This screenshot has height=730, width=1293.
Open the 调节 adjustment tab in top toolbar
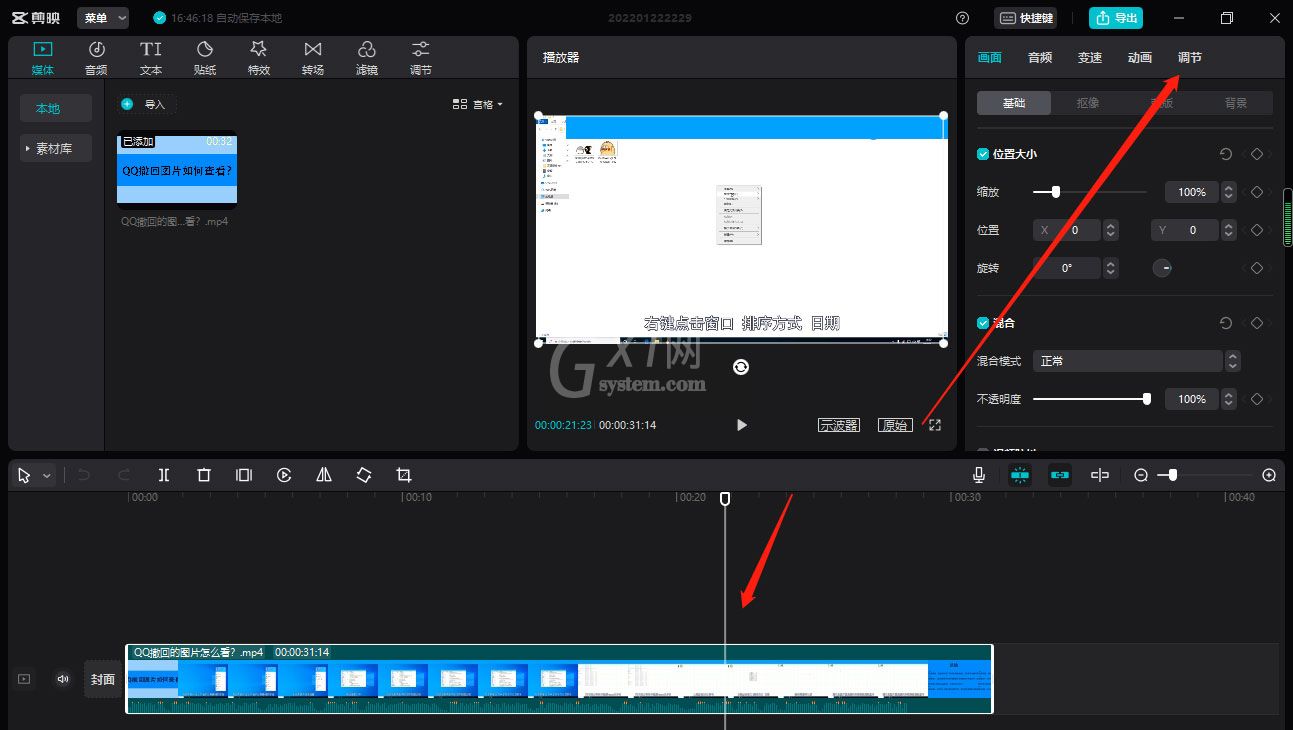point(421,58)
